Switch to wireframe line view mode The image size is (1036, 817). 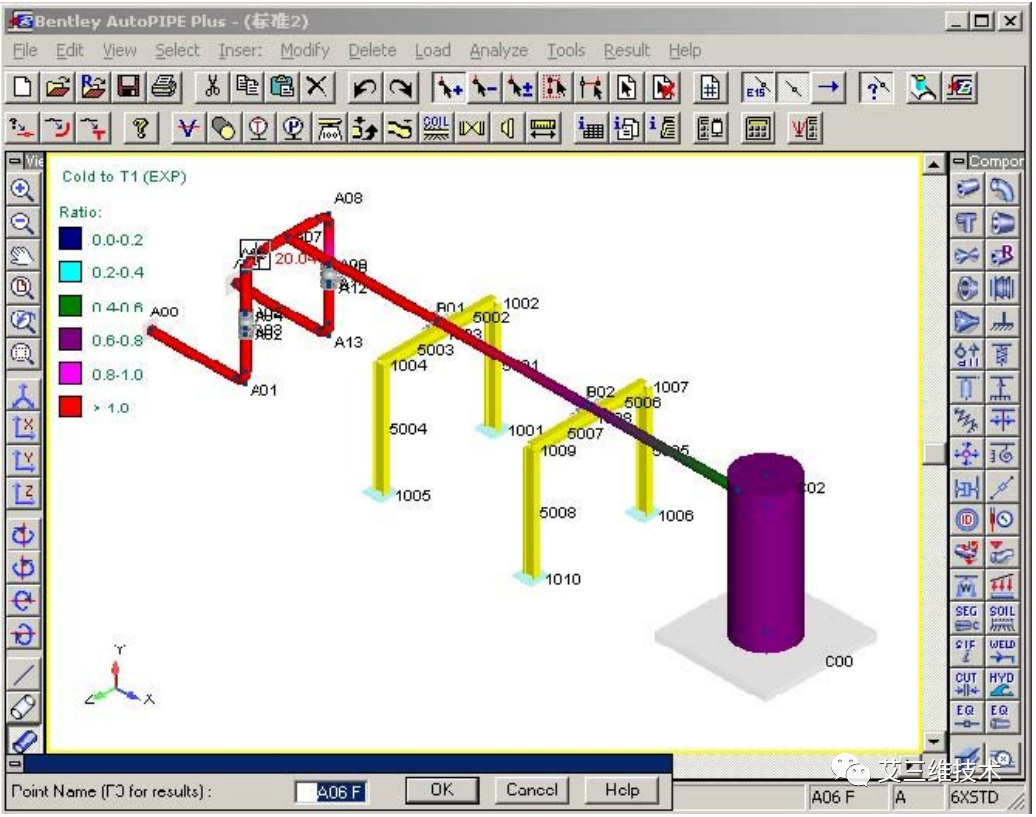(x=22, y=675)
